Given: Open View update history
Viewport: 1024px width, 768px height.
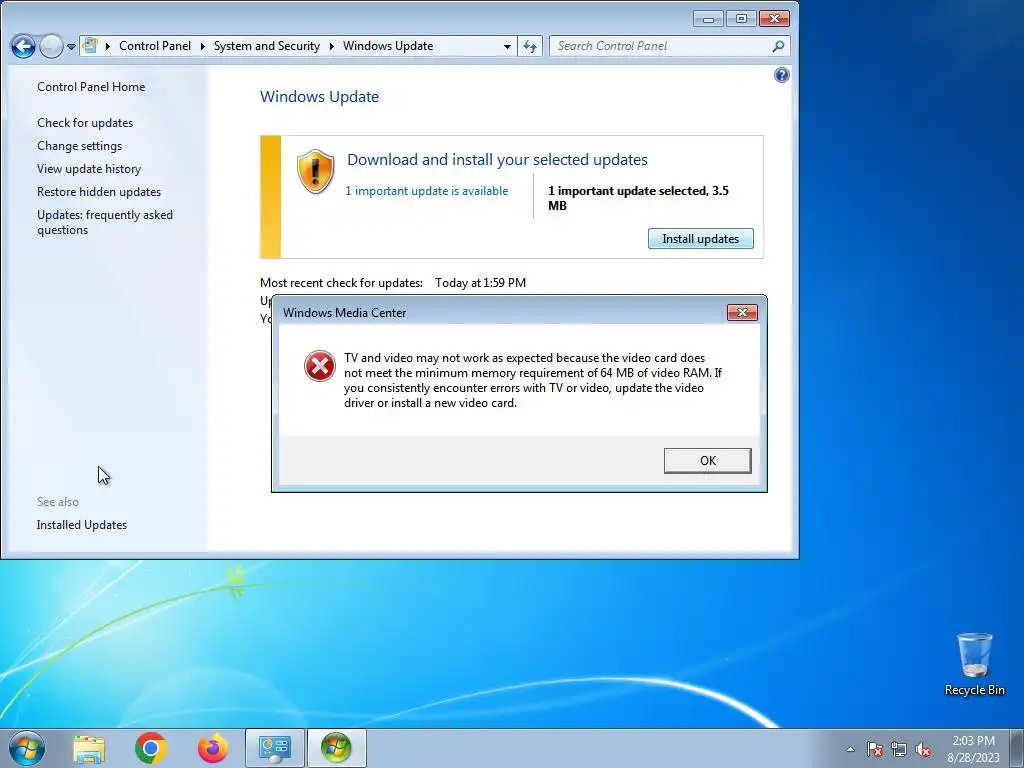Looking at the screenshot, I should click(89, 168).
